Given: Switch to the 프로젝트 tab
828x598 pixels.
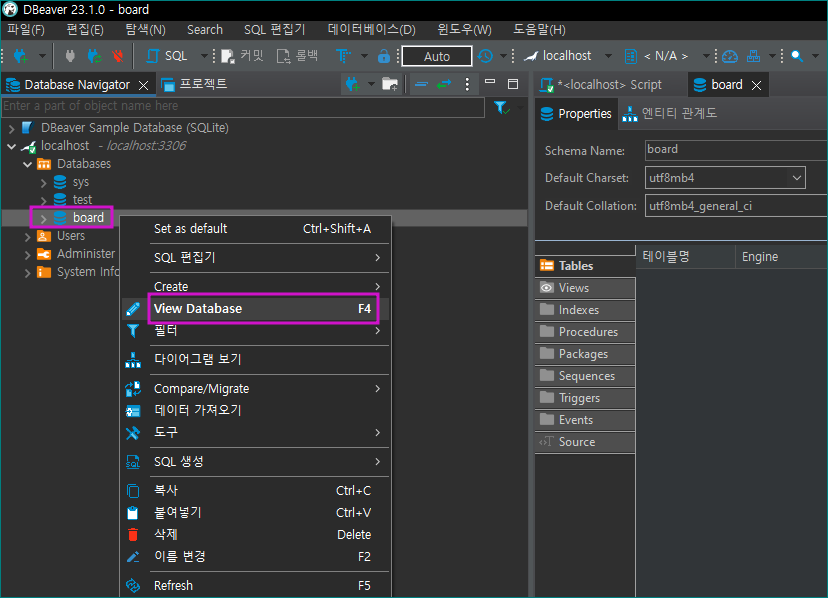Looking at the screenshot, I should coord(194,85).
